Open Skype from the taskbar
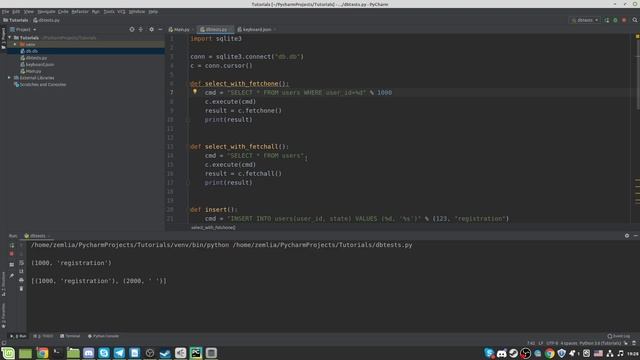The width and height of the screenshot is (640, 360). pos(104,353)
